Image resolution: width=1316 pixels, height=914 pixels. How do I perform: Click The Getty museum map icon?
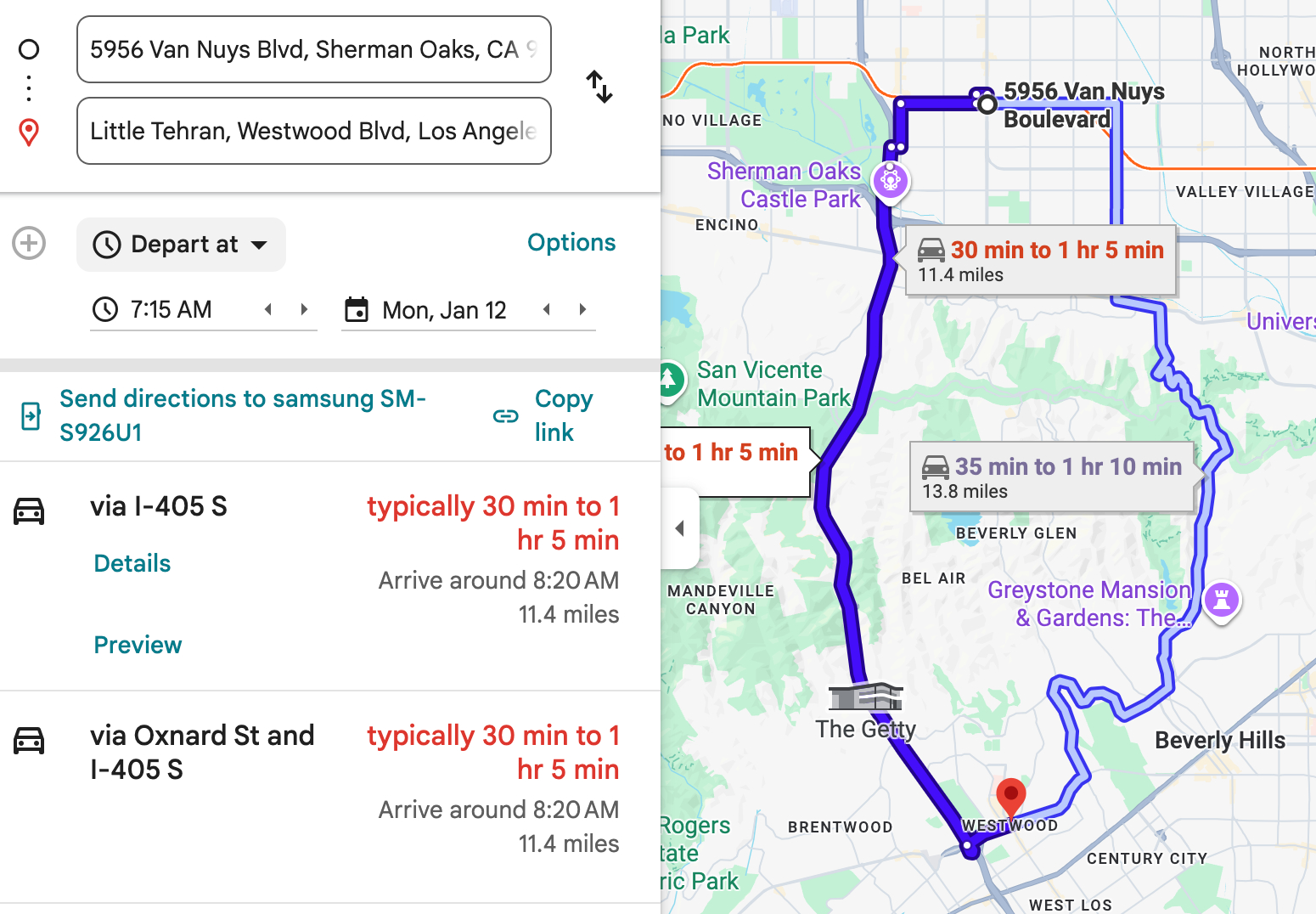click(865, 697)
